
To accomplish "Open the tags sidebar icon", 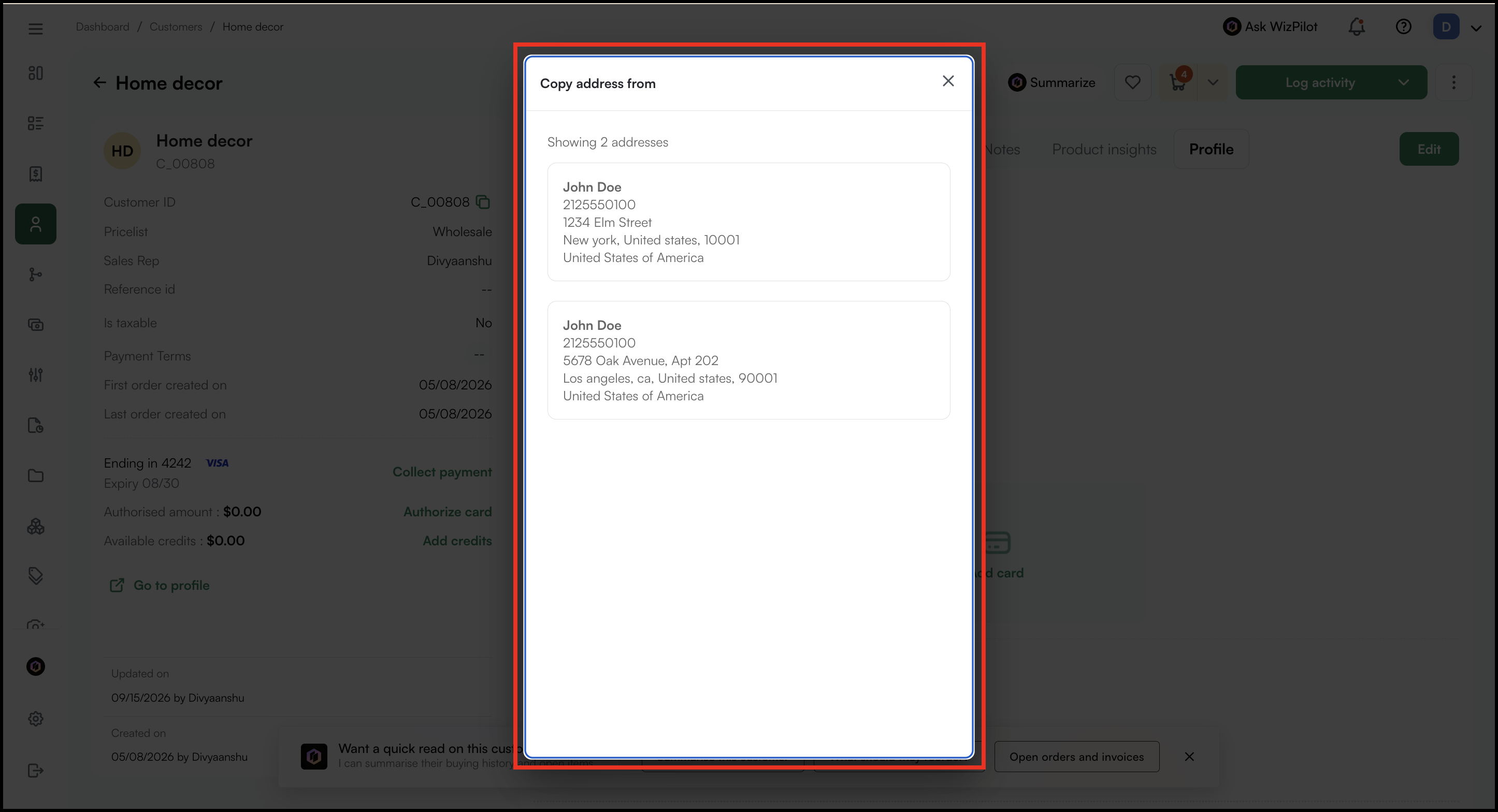I will coord(35,576).
